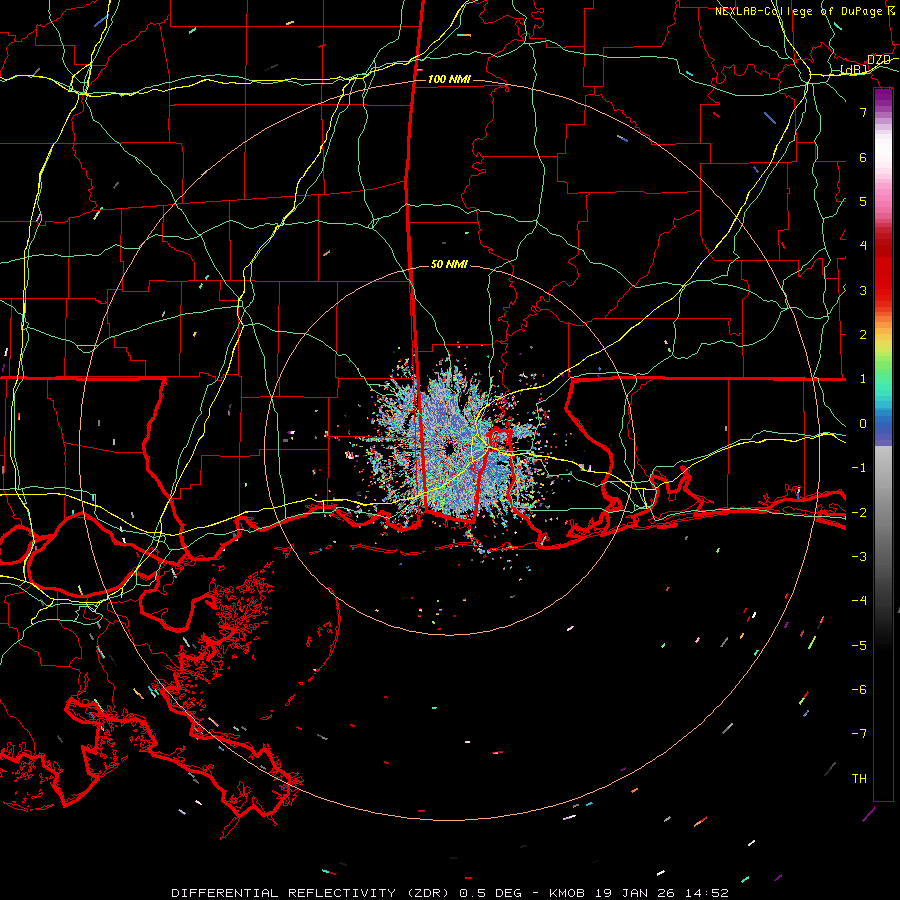The image size is (900, 900).
Task: Click the "-1" label on the color scale
Action: [x=859, y=468]
